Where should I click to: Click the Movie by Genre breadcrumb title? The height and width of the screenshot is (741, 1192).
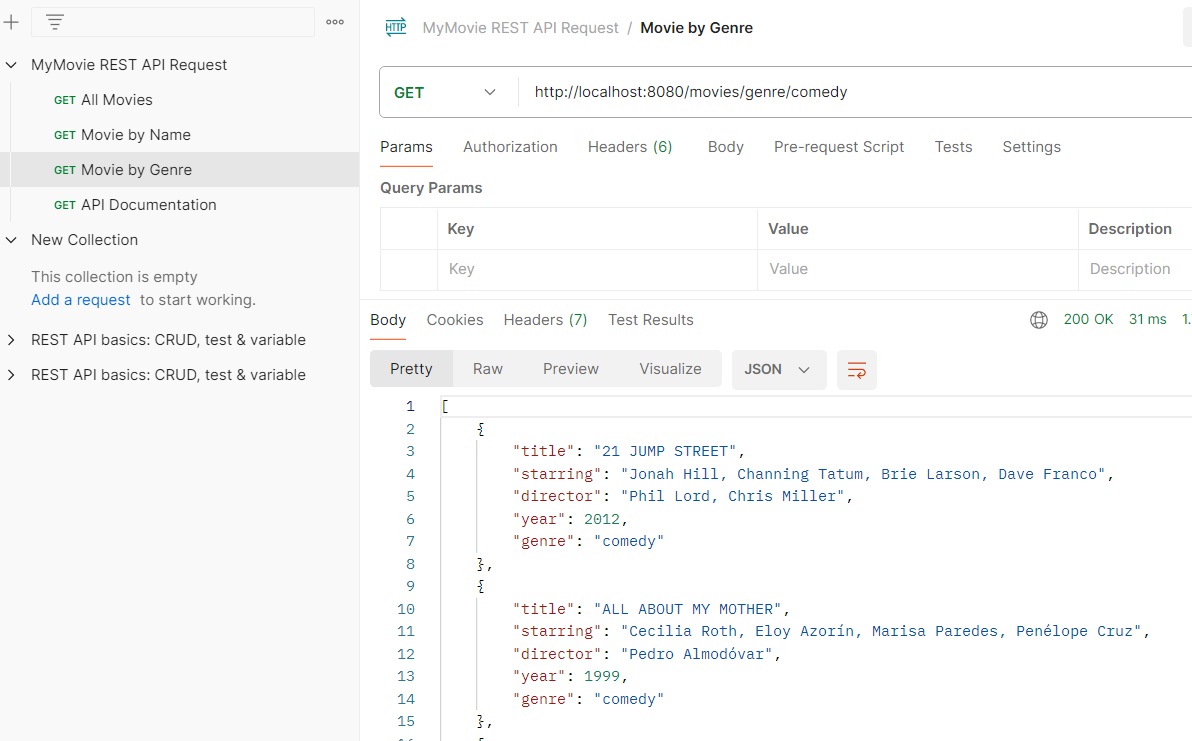[x=696, y=28]
